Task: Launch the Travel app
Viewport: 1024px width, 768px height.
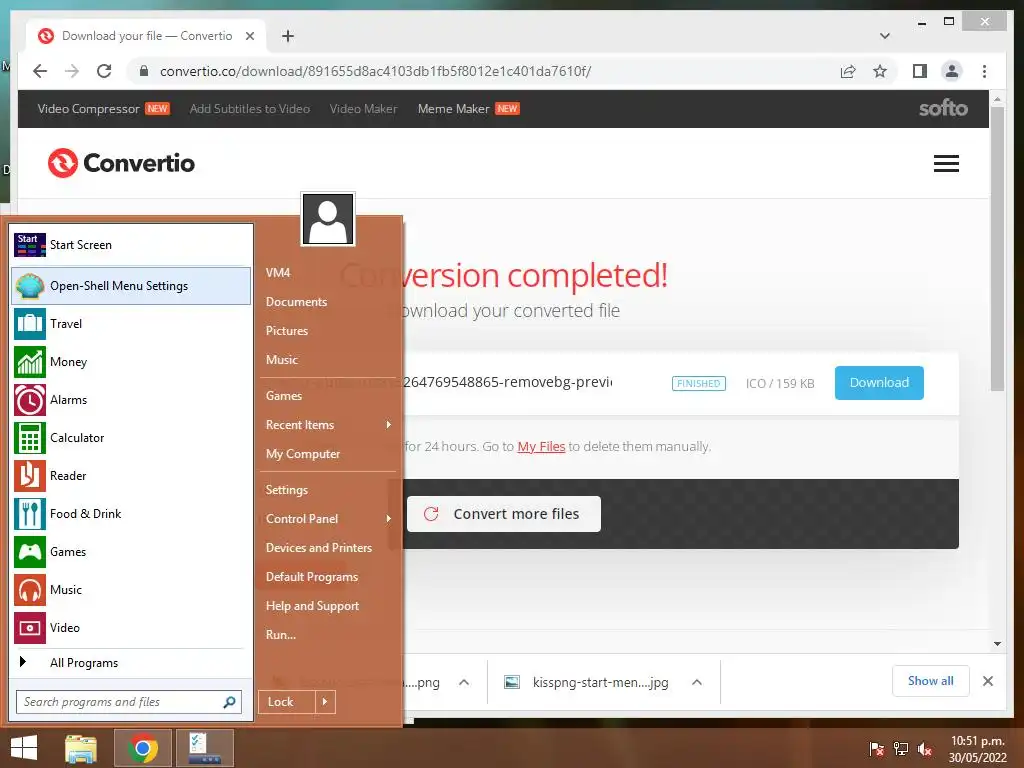Action: 131,324
